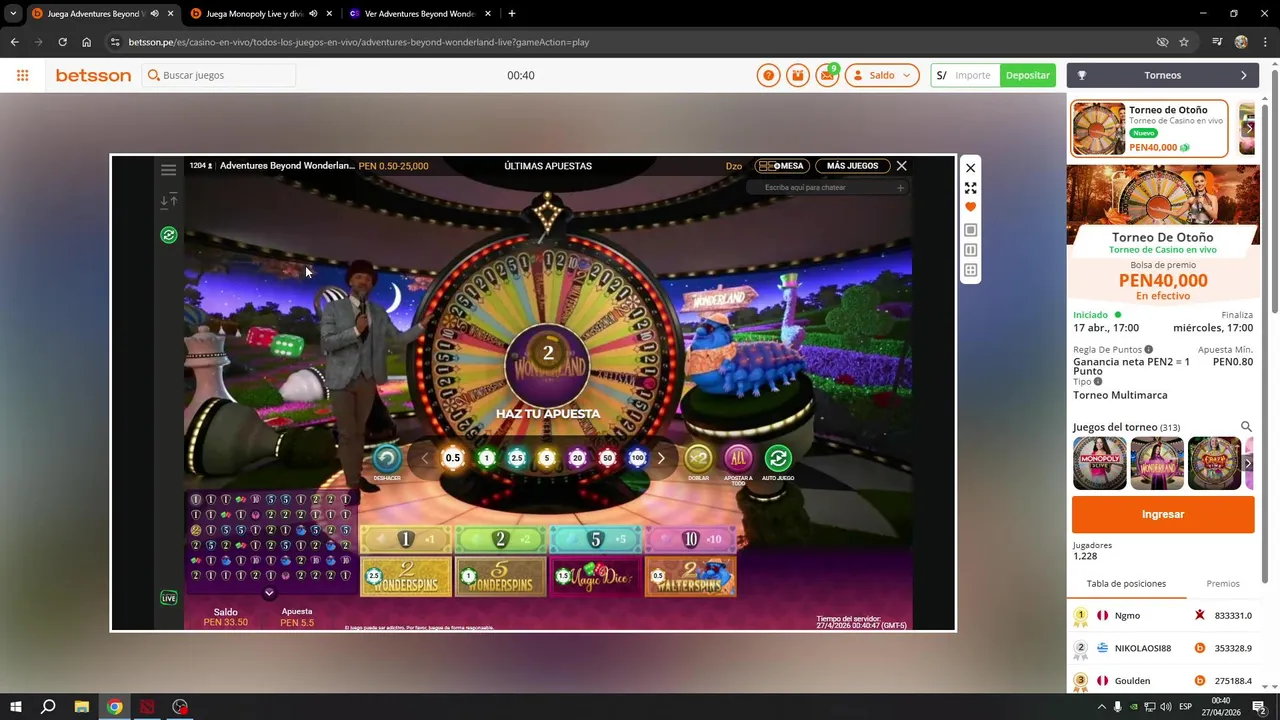This screenshot has width=1280, height=720.
Task: Select the blue 100 chip
Action: (637, 458)
